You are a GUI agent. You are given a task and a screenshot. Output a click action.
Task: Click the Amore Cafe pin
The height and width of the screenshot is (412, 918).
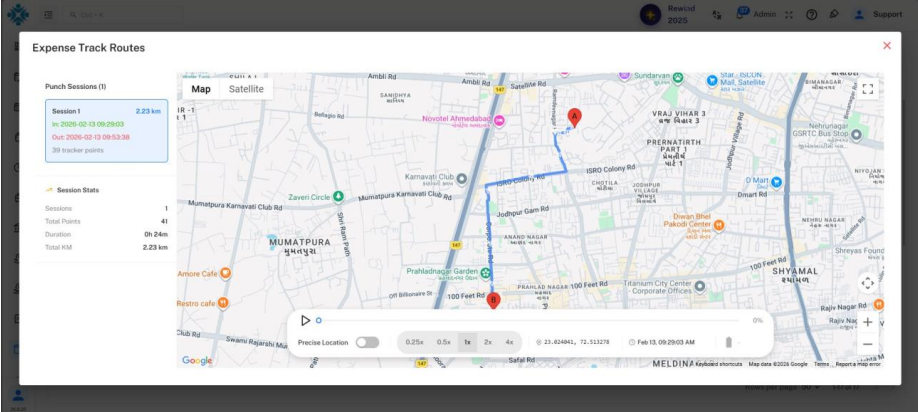[225, 273]
